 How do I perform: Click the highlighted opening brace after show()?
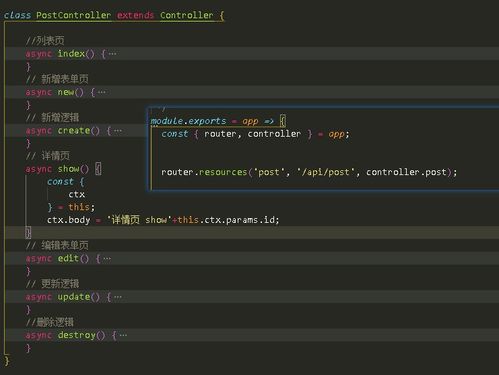click(x=98, y=169)
